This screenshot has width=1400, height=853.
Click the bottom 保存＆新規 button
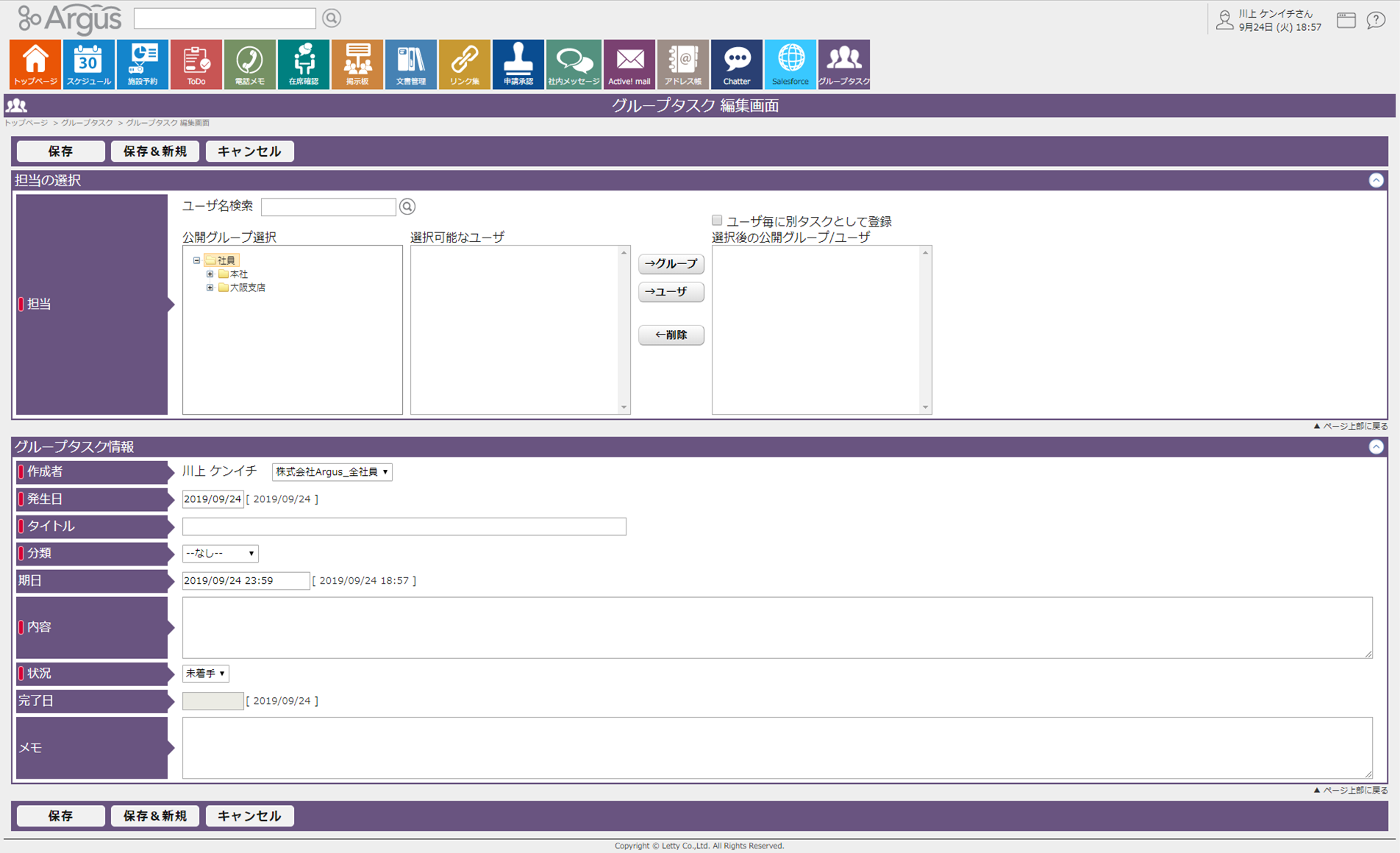(155, 816)
